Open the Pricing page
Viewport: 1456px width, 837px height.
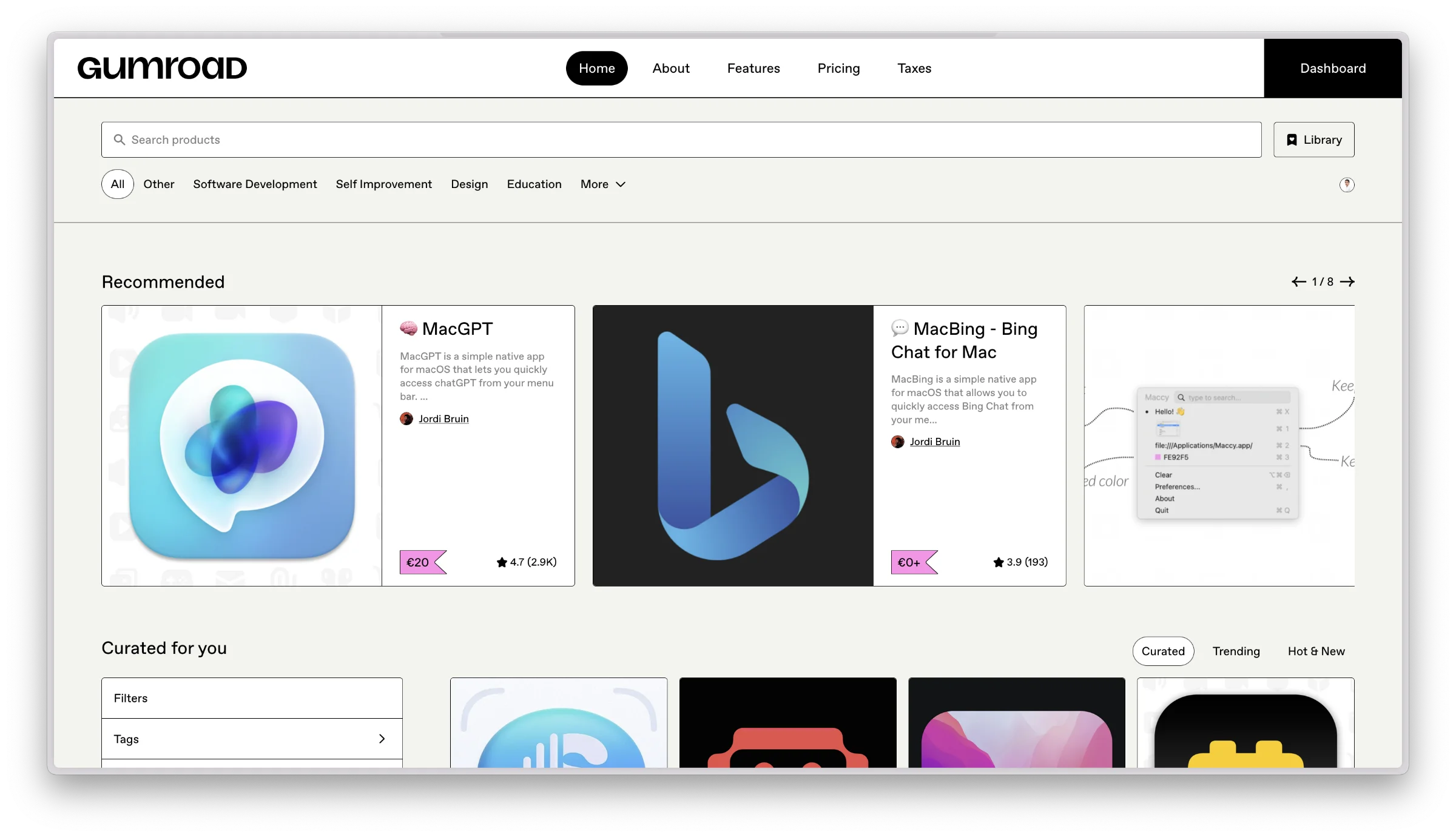(x=838, y=68)
